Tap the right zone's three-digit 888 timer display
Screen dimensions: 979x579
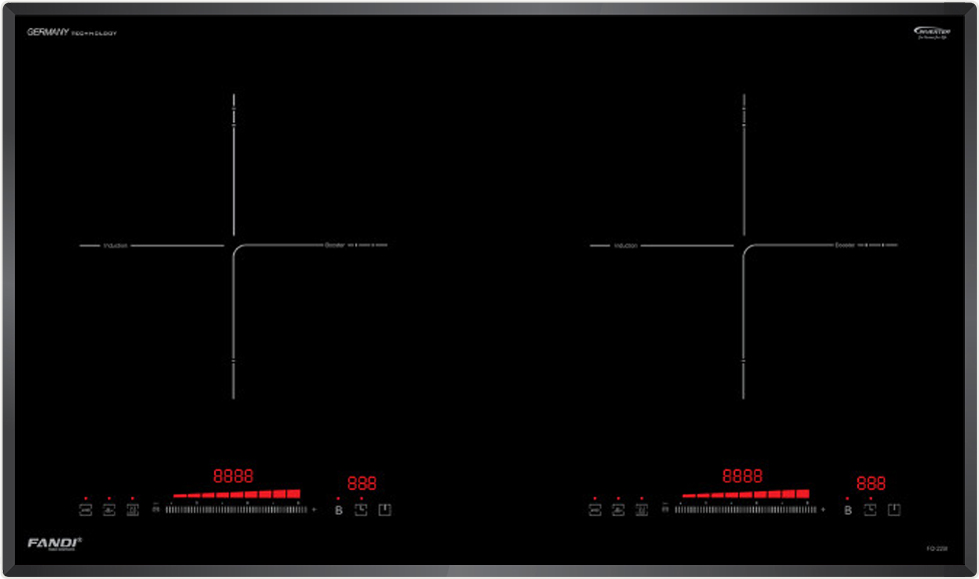870,483
